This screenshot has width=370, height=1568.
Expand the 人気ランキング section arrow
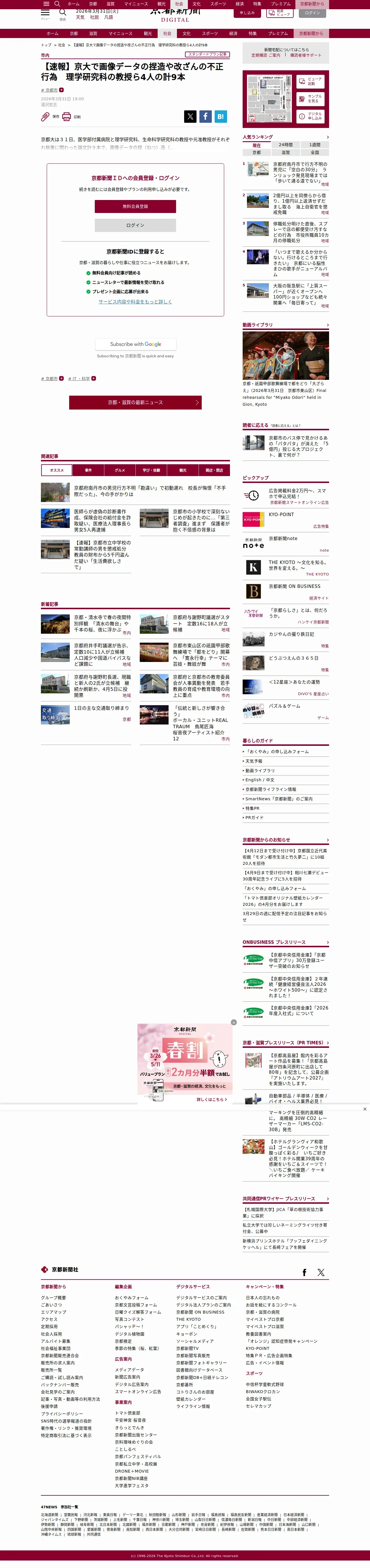pyautogui.click(x=327, y=137)
